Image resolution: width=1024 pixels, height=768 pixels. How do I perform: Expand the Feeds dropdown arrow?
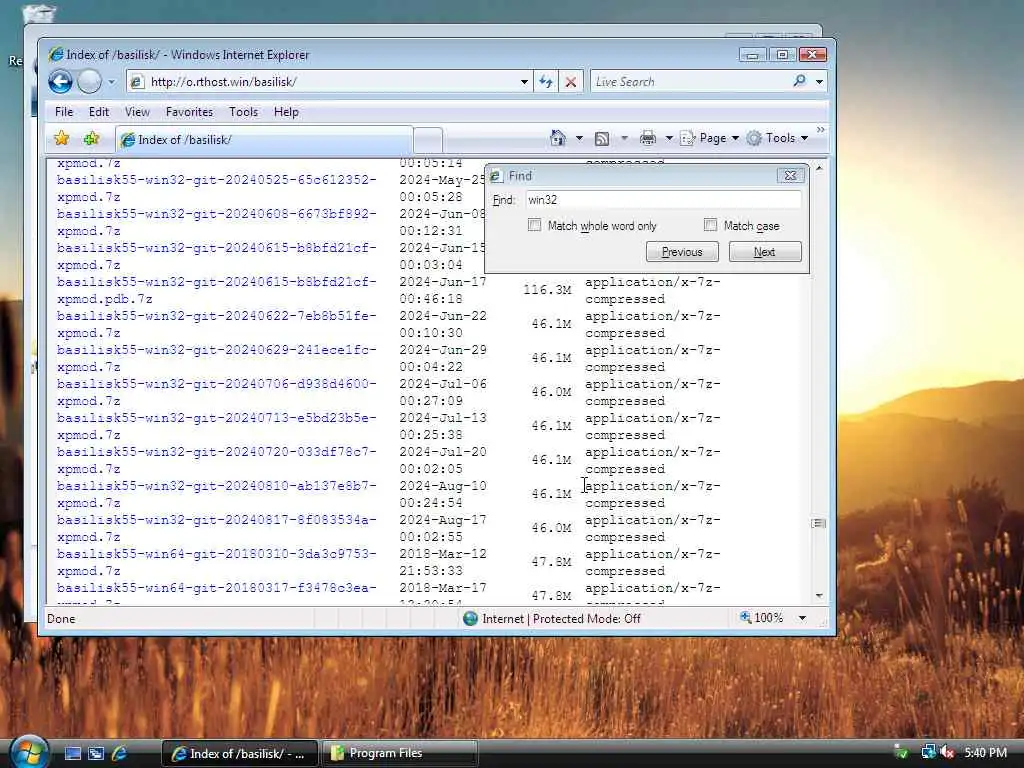624,138
